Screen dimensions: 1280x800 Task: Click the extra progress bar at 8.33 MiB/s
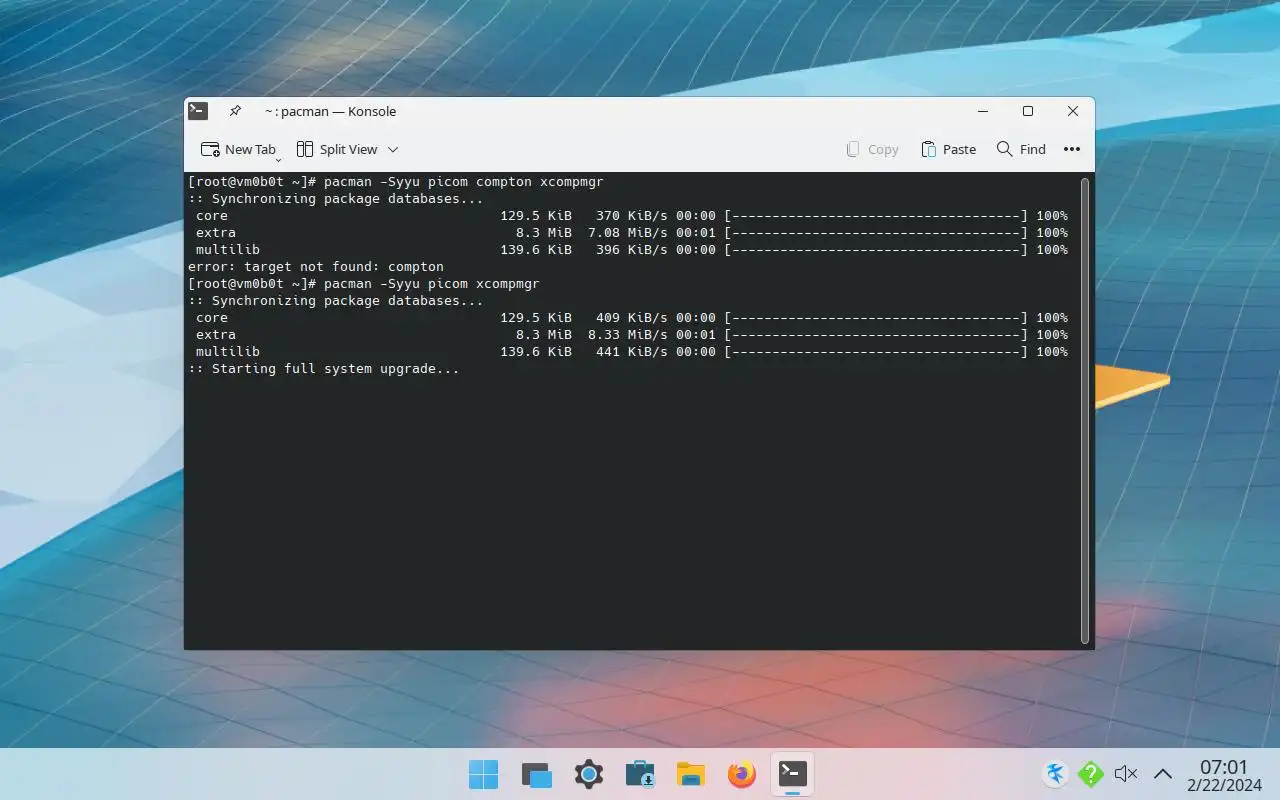pyautogui.click(x=876, y=335)
